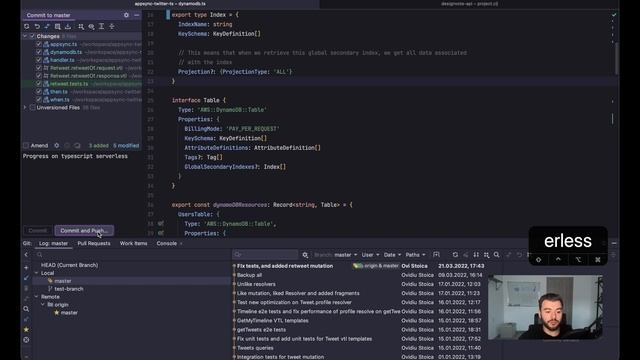Click the New Branch plus icon in Git log

pos(26,268)
